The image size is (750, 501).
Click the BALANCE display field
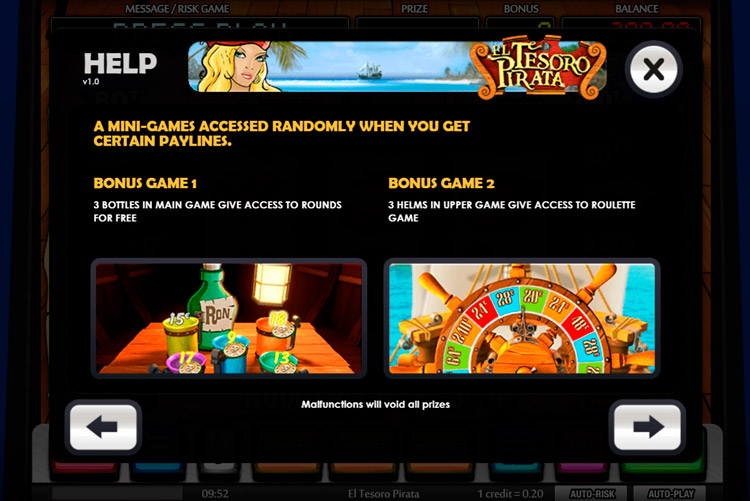(x=631, y=24)
